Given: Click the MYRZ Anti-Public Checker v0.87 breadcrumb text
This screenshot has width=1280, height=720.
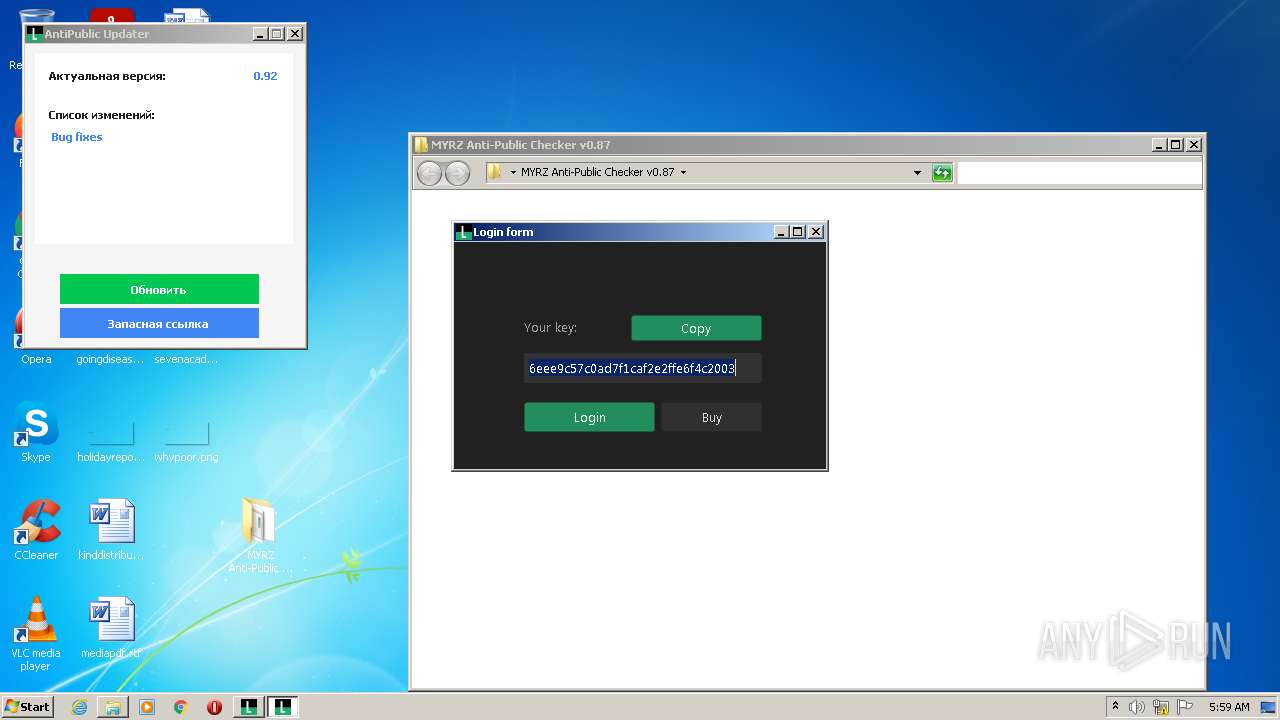Looking at the screenshot, I should coord(597,172).
